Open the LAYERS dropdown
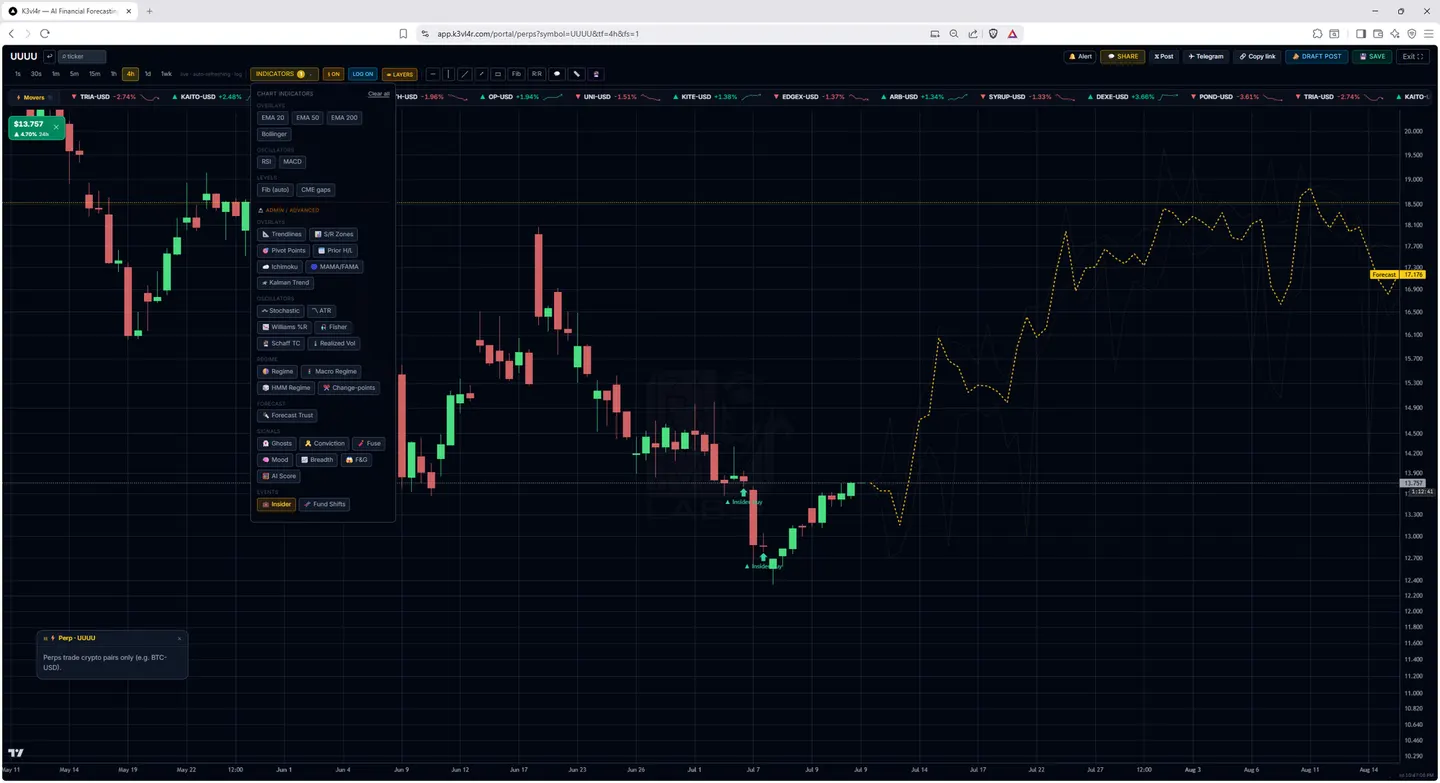This screenshot has height=783, width=1440. pyautogui.click(x=400, y=74)
